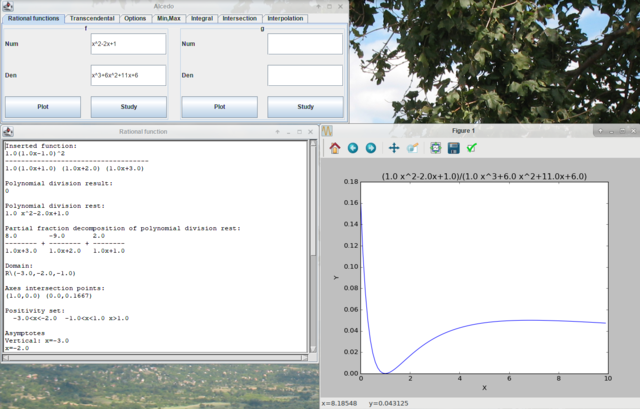Open the Integral tab
Image resolution: width=640 pixels, height=409 pixels.
point(202,18)
